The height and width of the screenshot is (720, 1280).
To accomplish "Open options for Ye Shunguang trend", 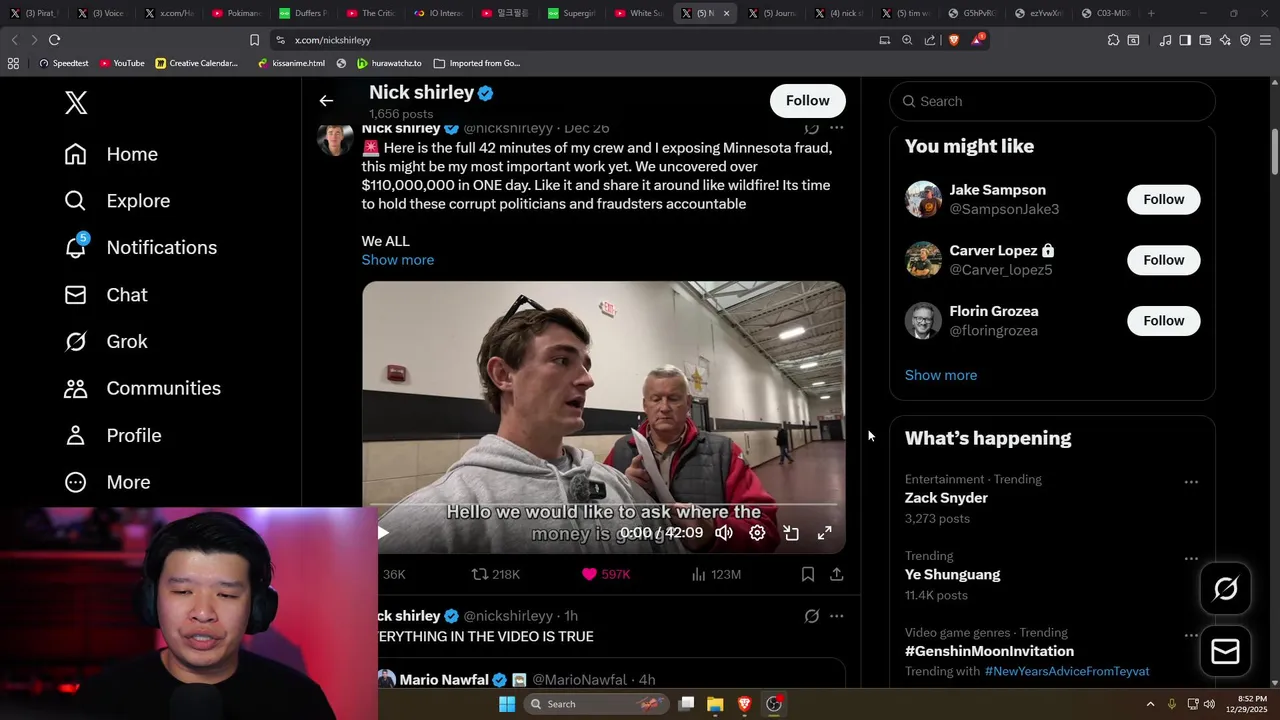I will click(x=1191, y=559).
